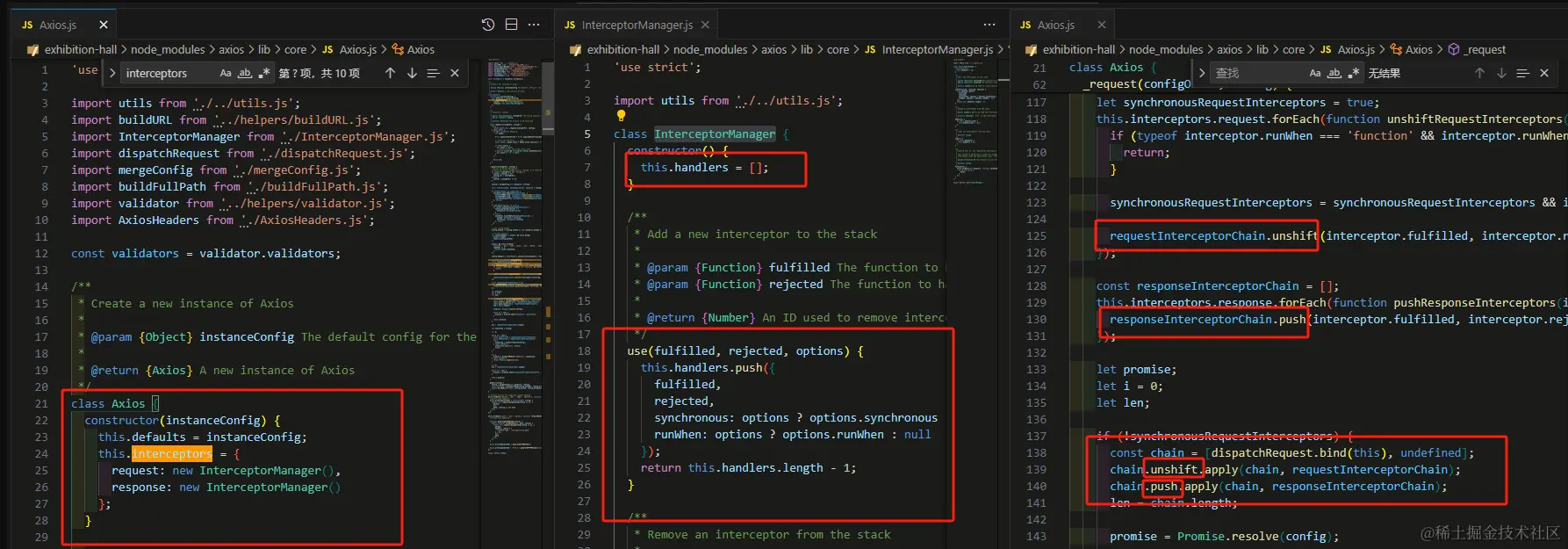
Task: Close the right Axios.js tab
Action: click(x=1102, y=25)
